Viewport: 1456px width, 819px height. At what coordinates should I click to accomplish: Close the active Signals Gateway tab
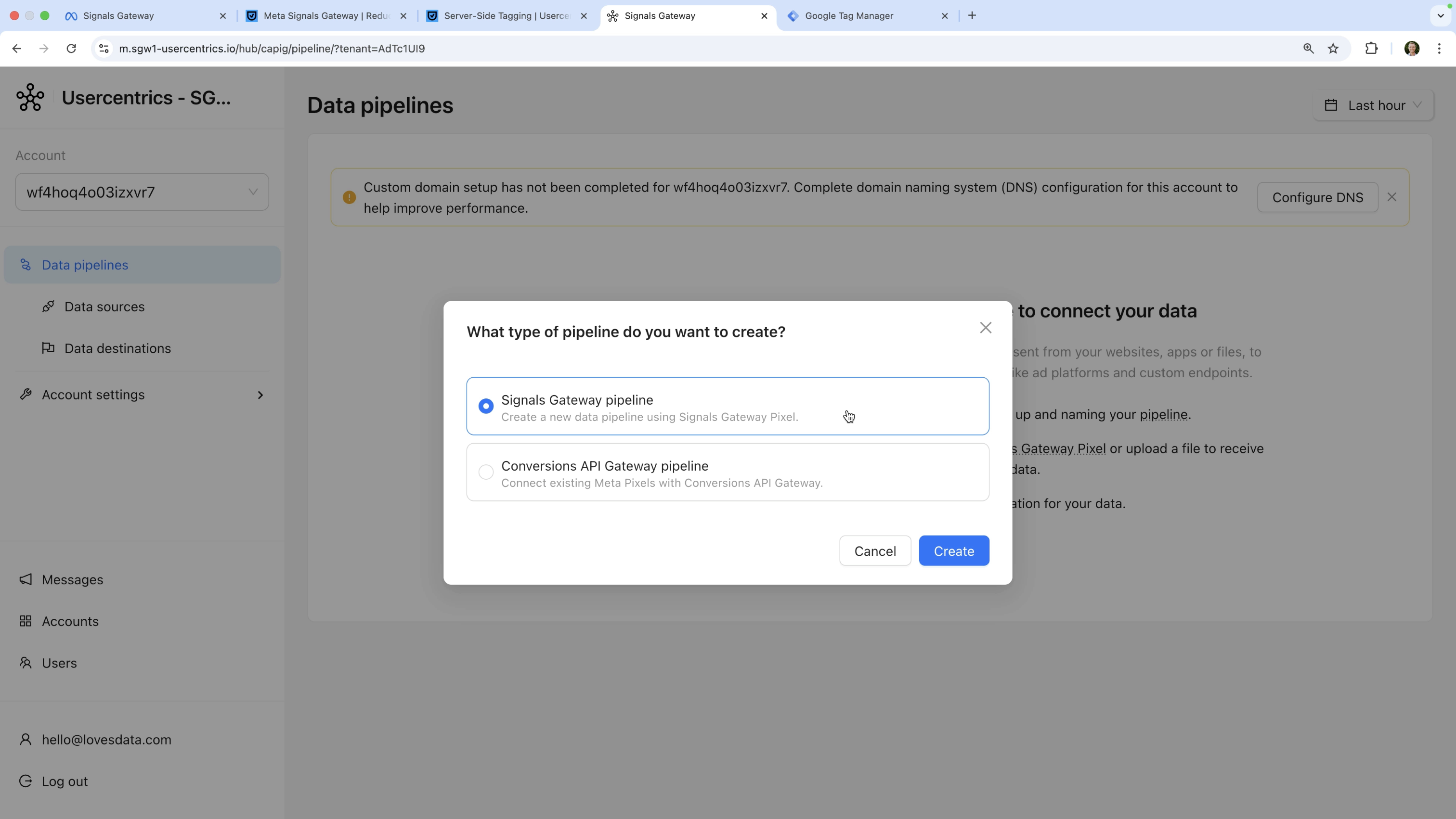coord(764,16)
